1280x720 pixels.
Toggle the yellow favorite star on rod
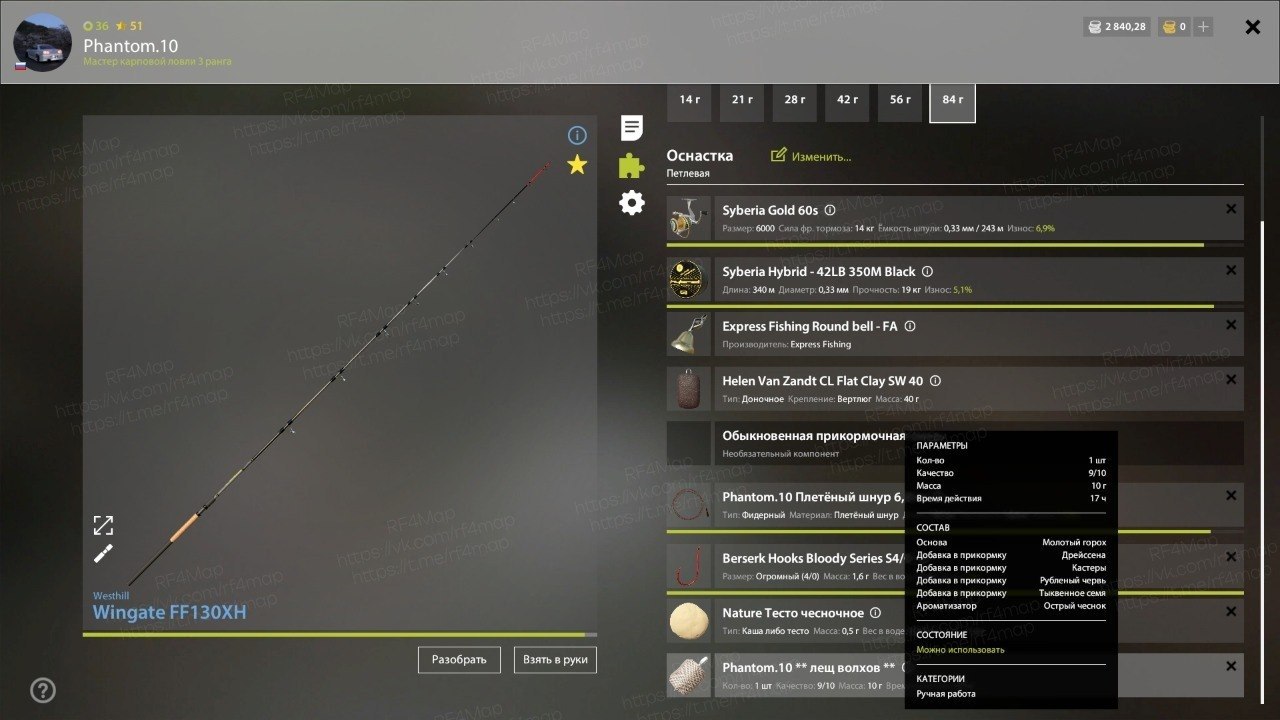click(577, 165)
